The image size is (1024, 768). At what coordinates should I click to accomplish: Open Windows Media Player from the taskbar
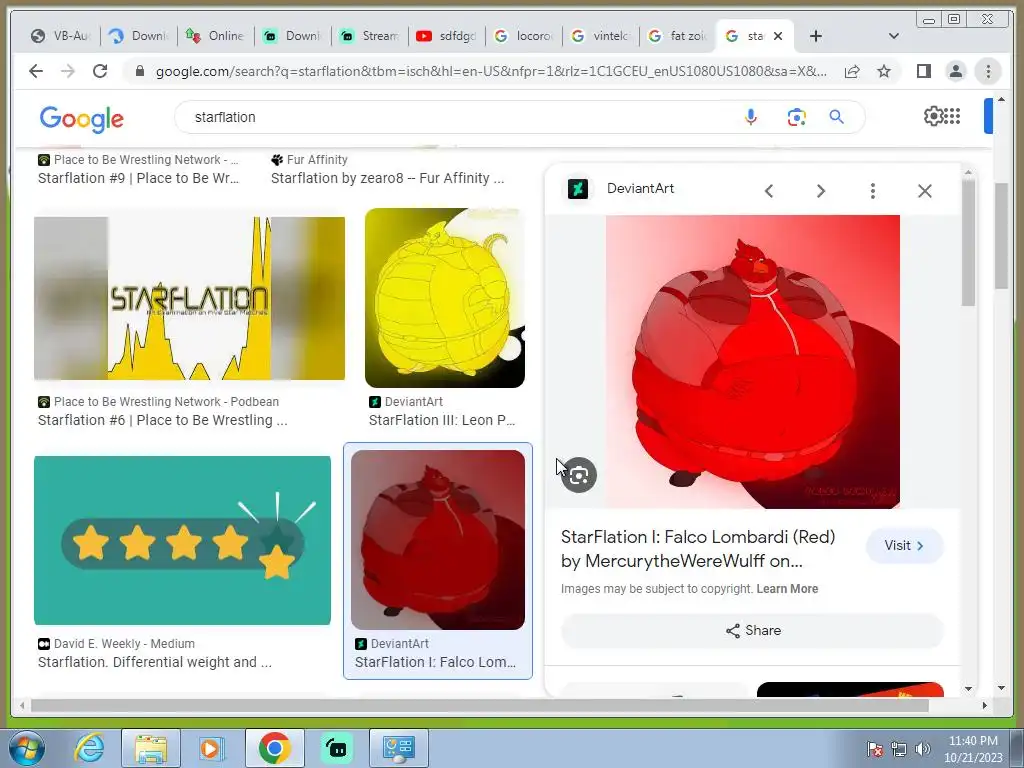(x=212, y=748)
